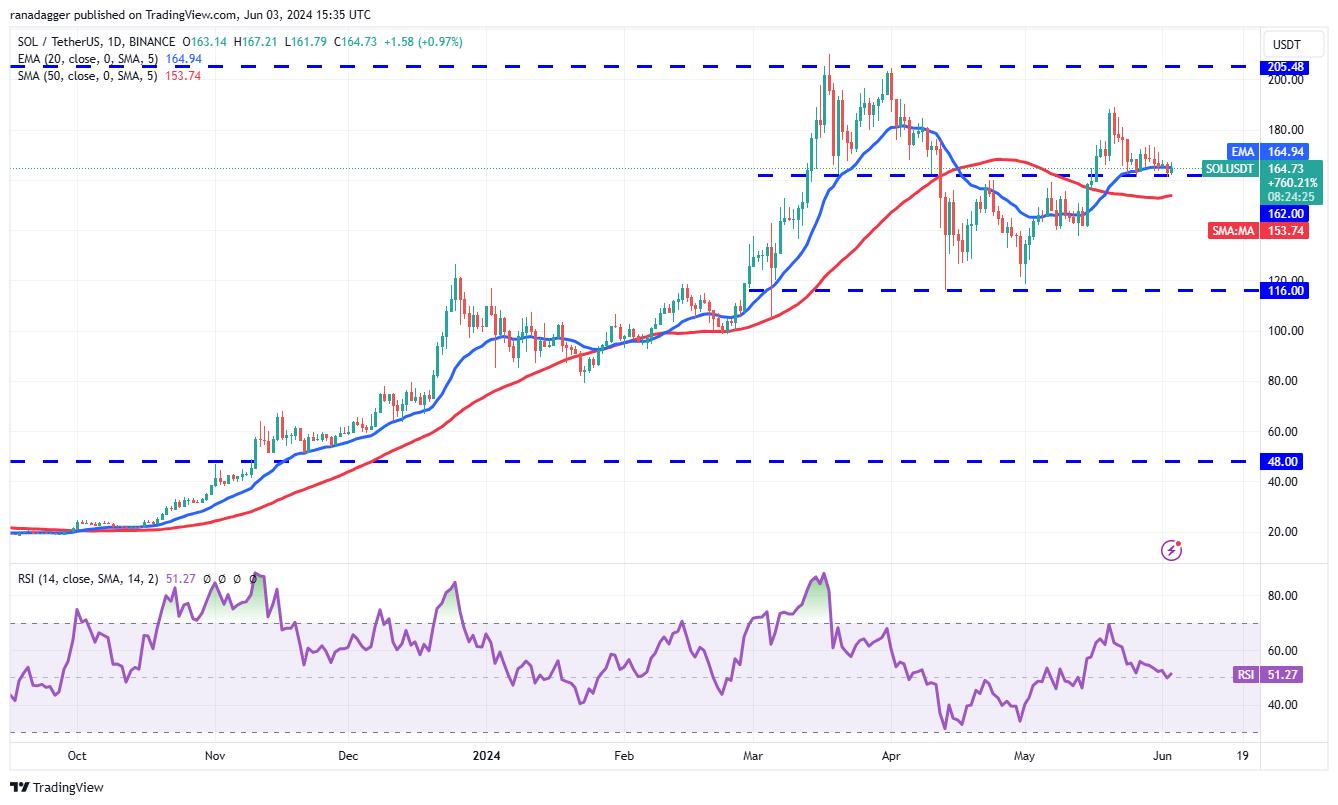Click the 48.00 support level label
This screenshot has height=805, width=1338.
[x=1284, y=461]
